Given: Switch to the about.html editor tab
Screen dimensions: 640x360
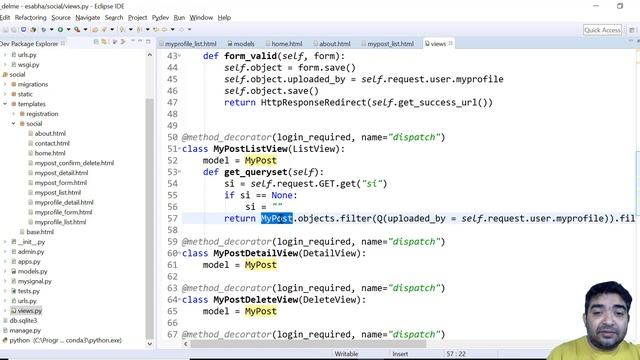Looking at the screenshot, I should click(x=332, y=44).
